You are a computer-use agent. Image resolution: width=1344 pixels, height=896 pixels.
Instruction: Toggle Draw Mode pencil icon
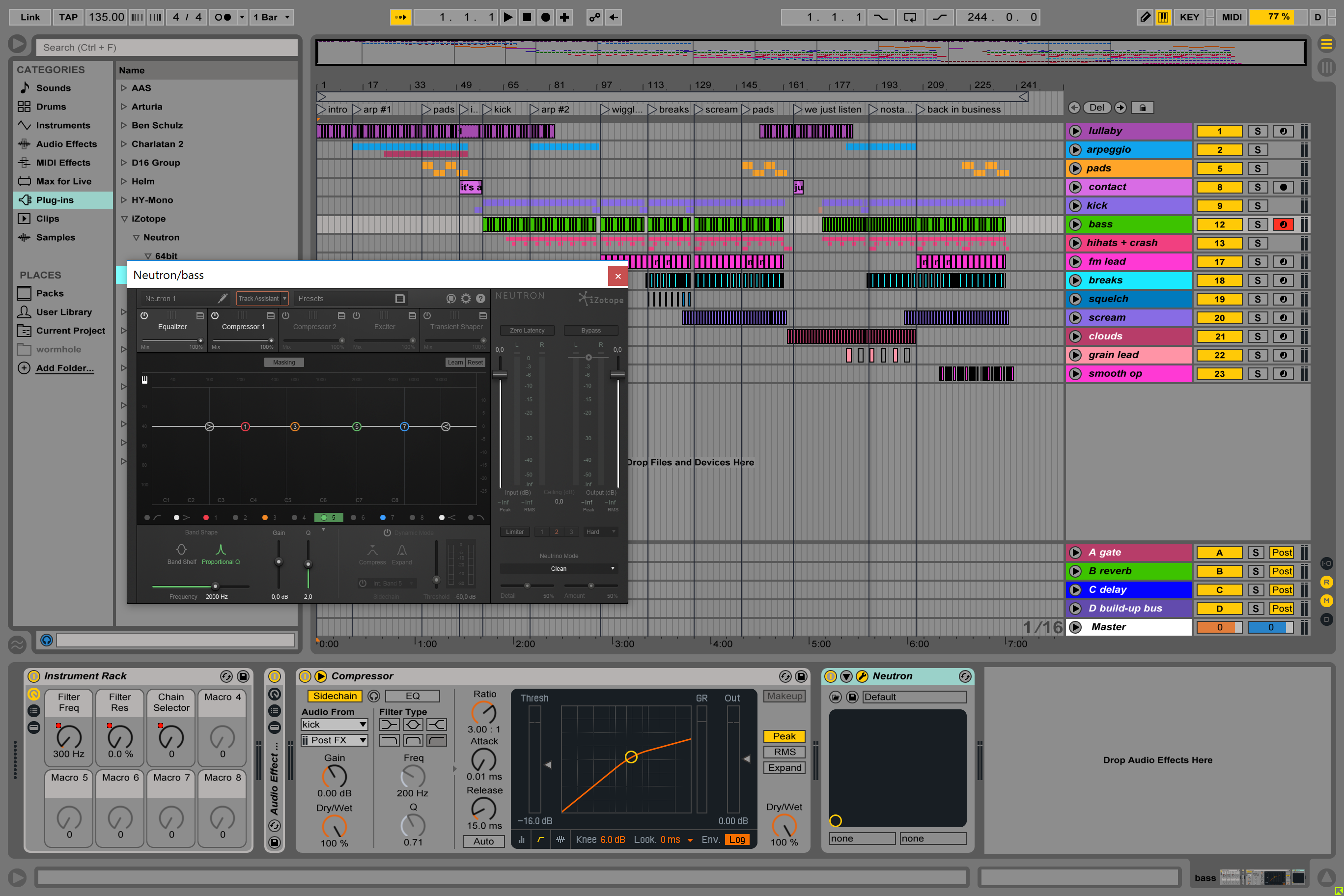click(1145, 17)
